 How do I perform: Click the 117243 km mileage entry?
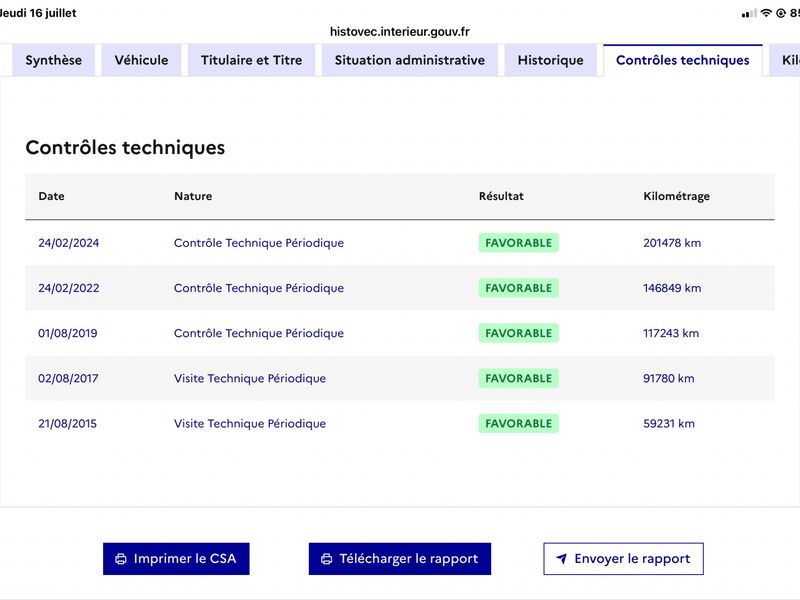[671, 333]
